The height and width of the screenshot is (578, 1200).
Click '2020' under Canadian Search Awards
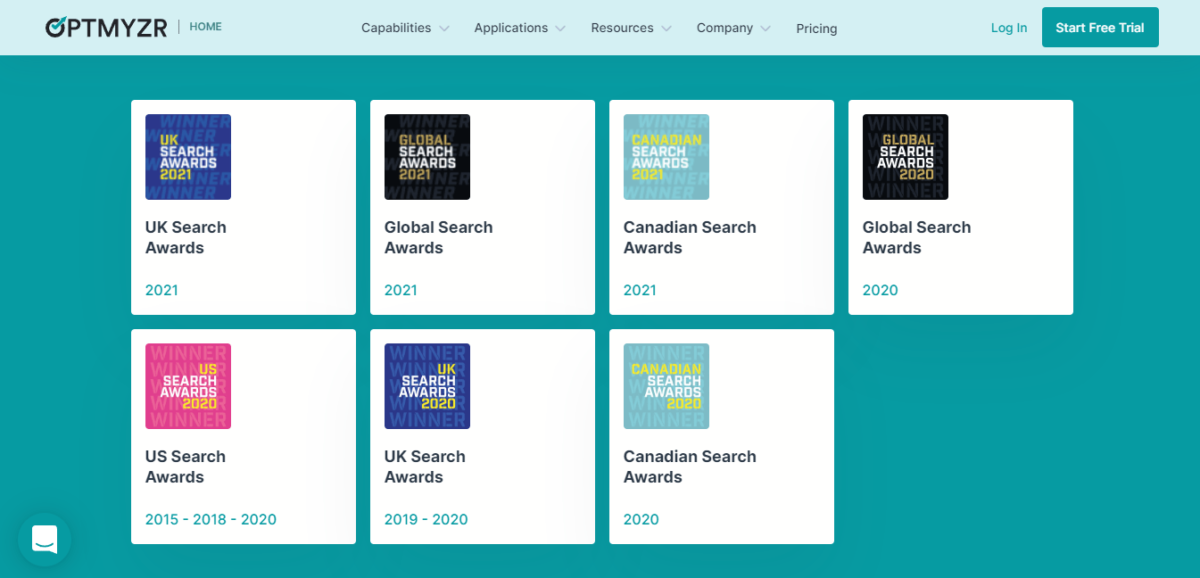coord(642,520)
